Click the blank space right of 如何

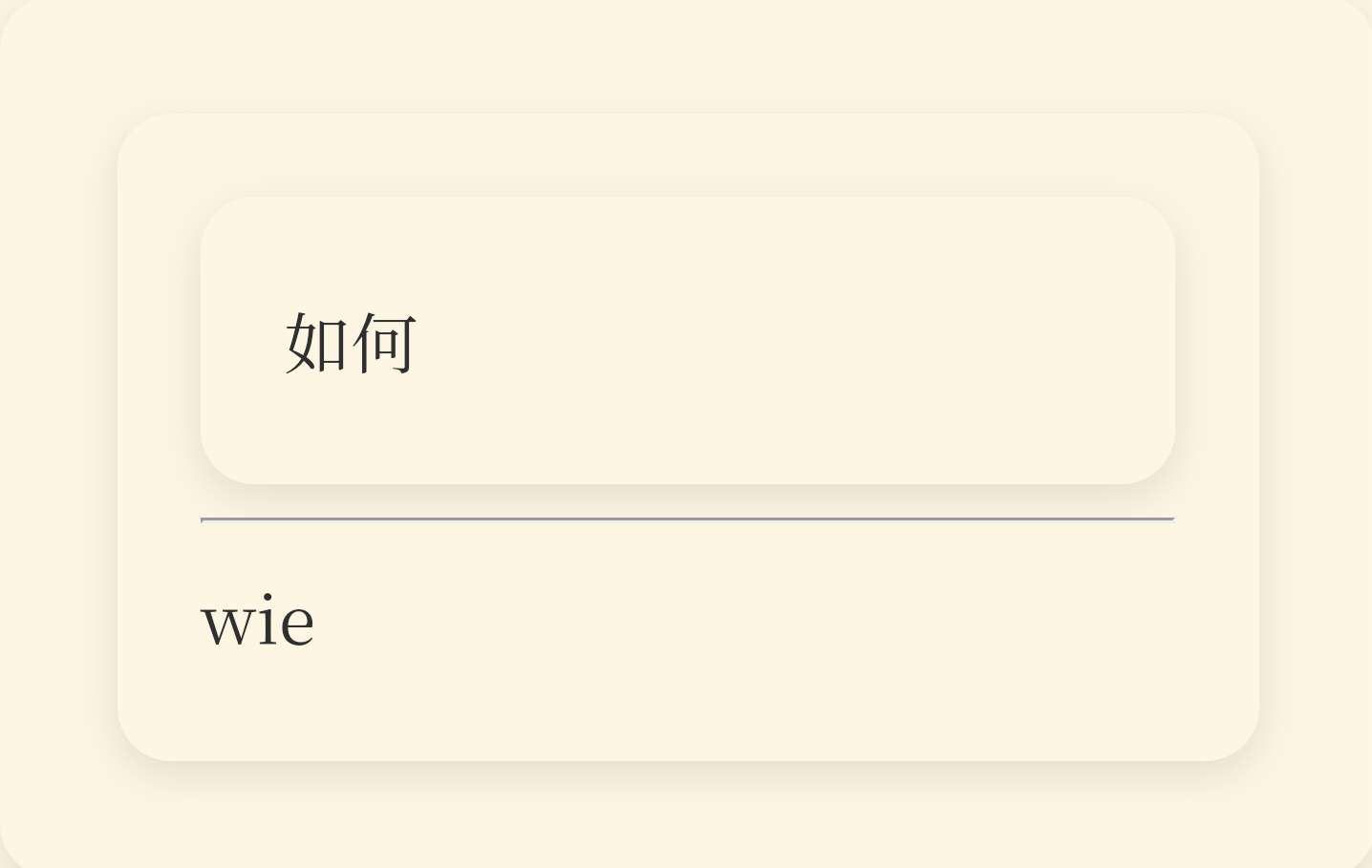[793, 342]
